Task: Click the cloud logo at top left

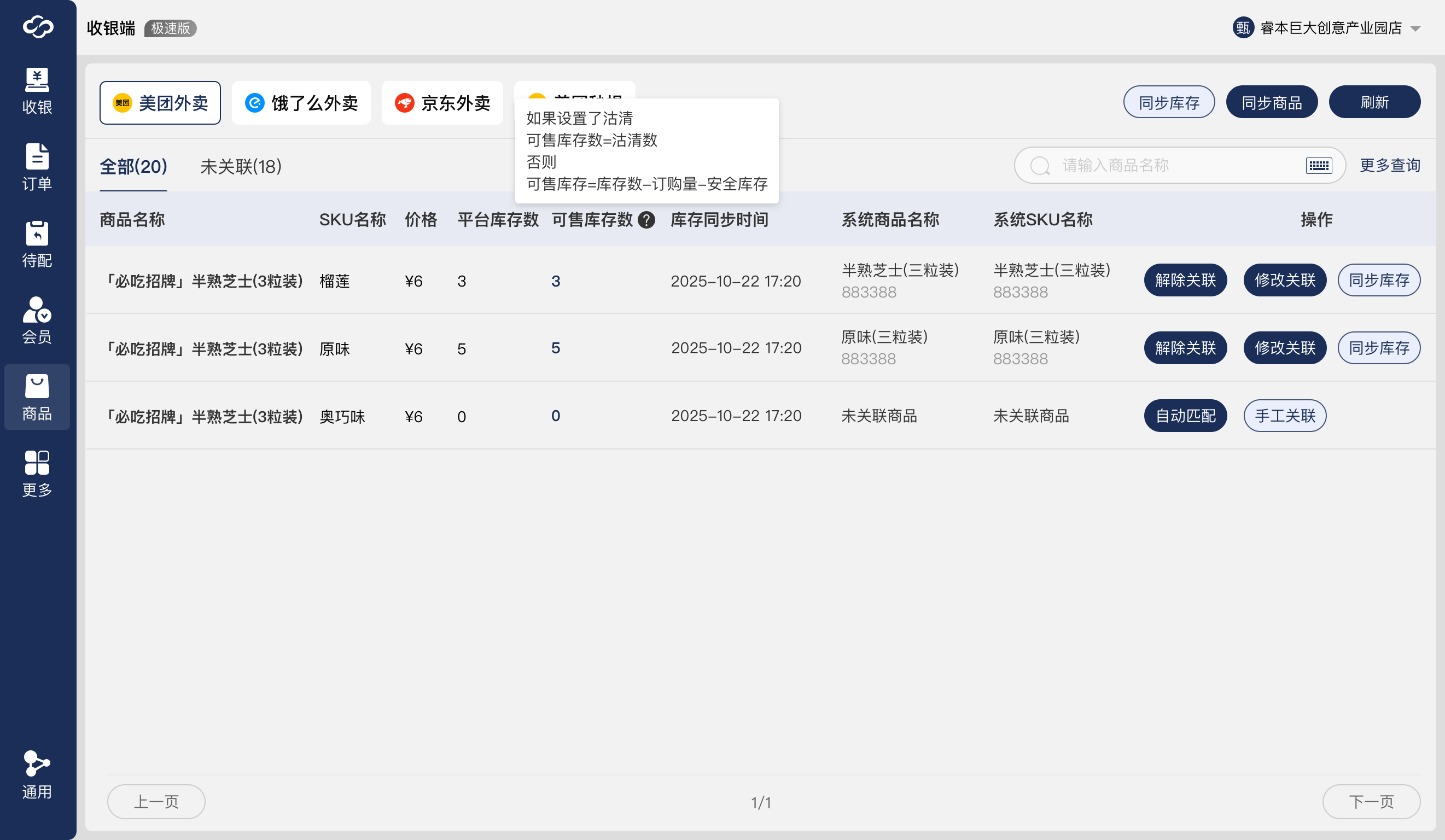Action: 38,27
